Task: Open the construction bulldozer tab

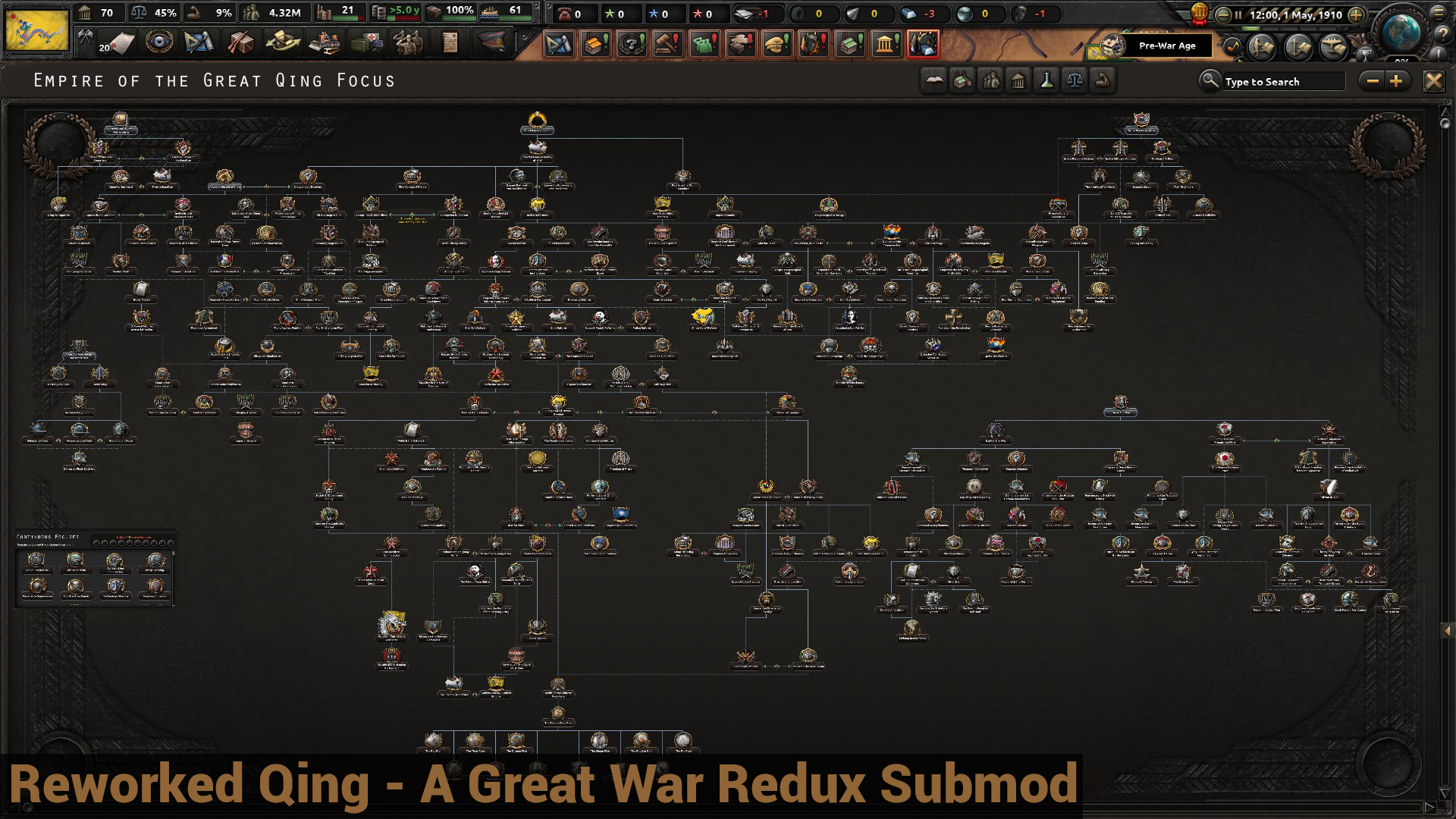Action: pyautogui.click(x=325, y=42)
